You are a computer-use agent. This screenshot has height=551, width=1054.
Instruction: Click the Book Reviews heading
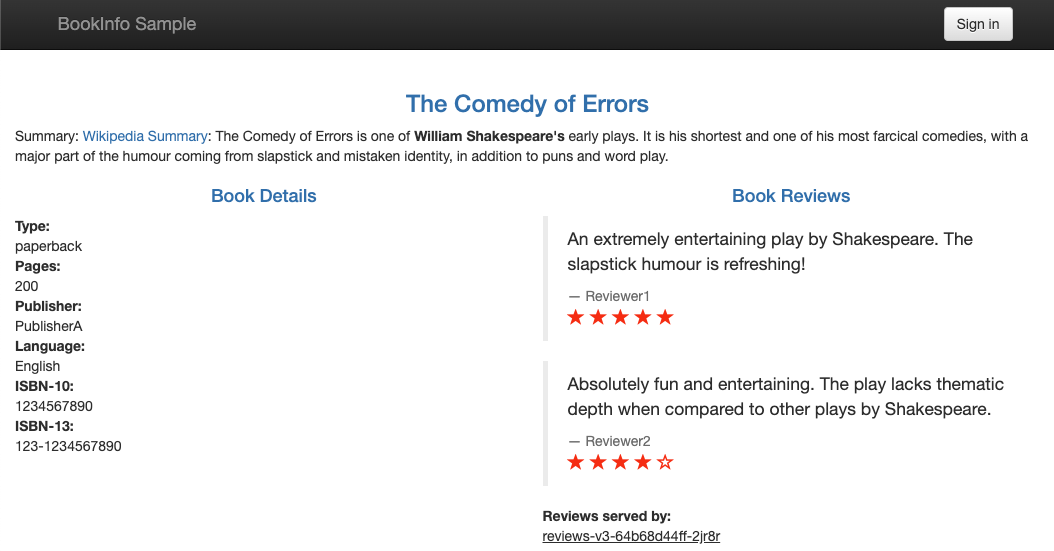[x=791, y=196]
